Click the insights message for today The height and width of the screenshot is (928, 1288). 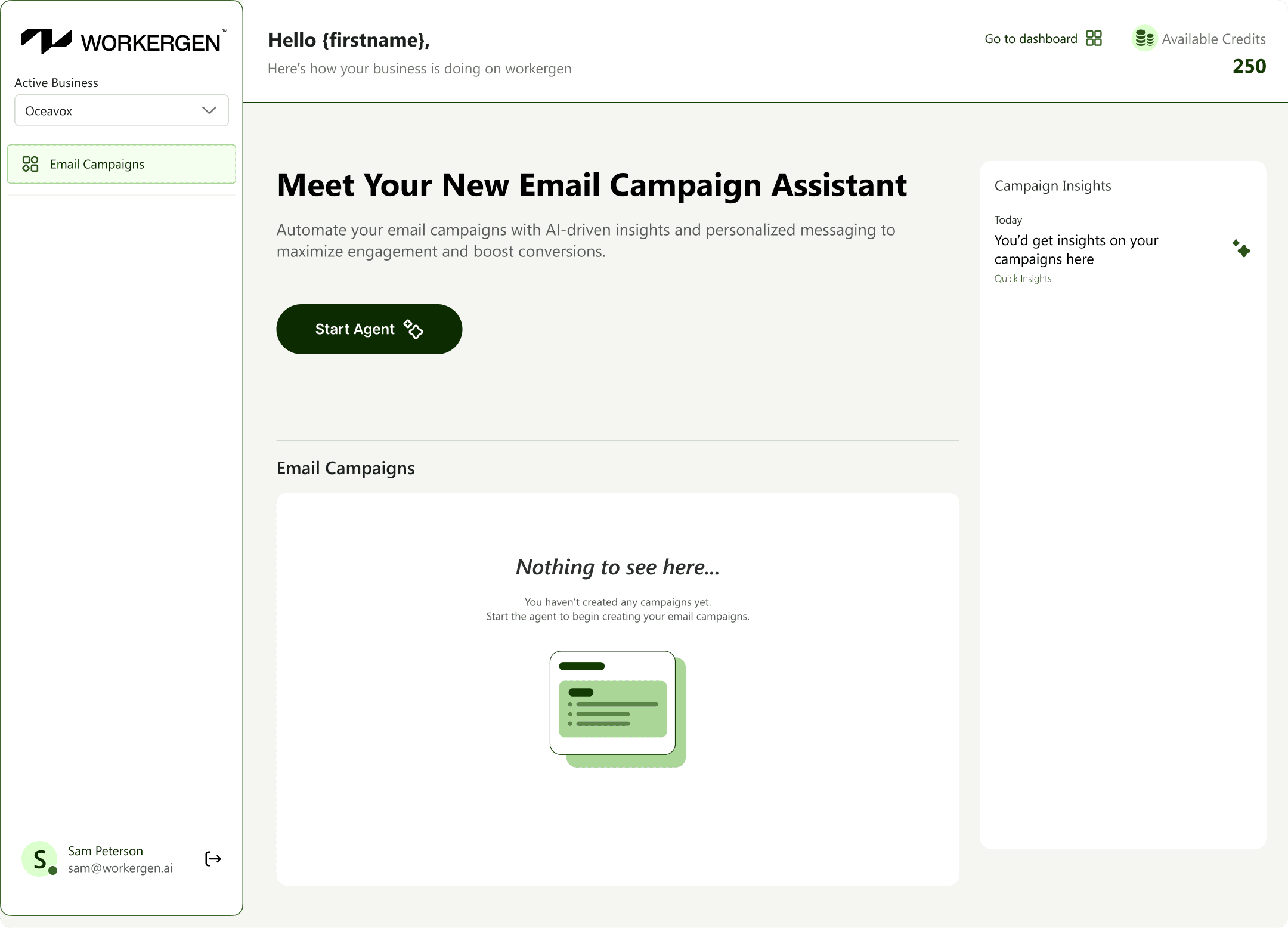[1076, 249]
